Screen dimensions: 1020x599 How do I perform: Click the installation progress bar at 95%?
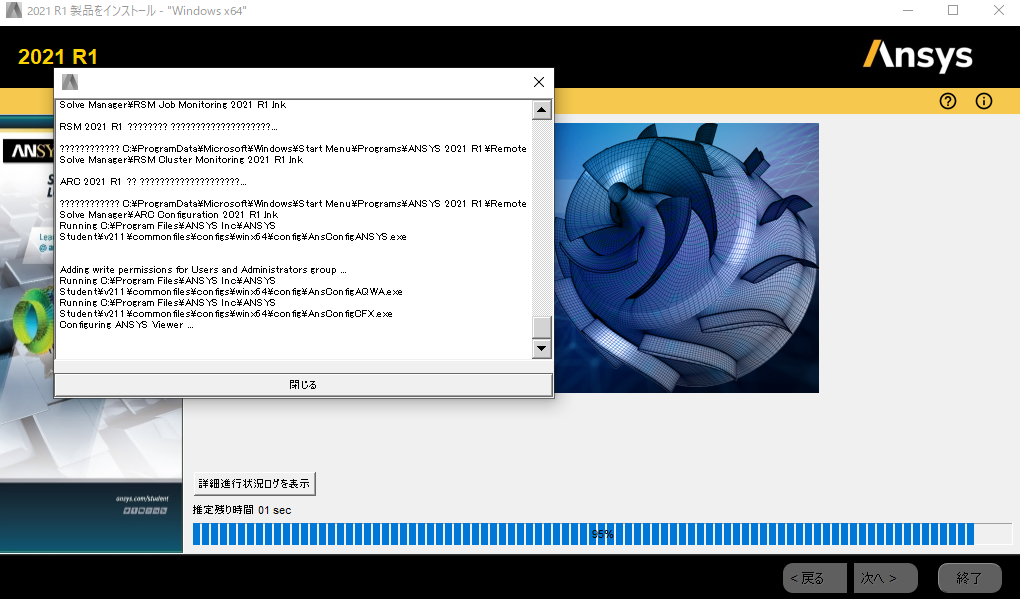click(x=602, y=534)
